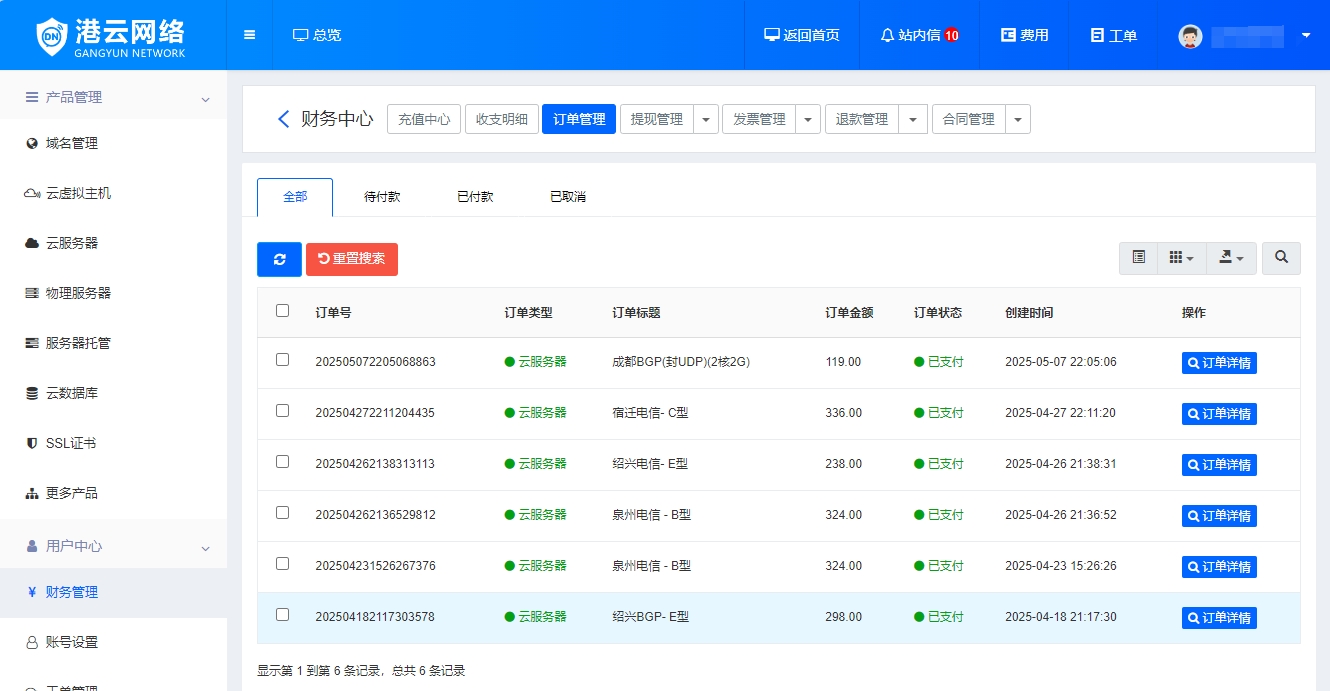Click the 港云网络 logo
The image size is (1330, 691).
click(110, 34)
